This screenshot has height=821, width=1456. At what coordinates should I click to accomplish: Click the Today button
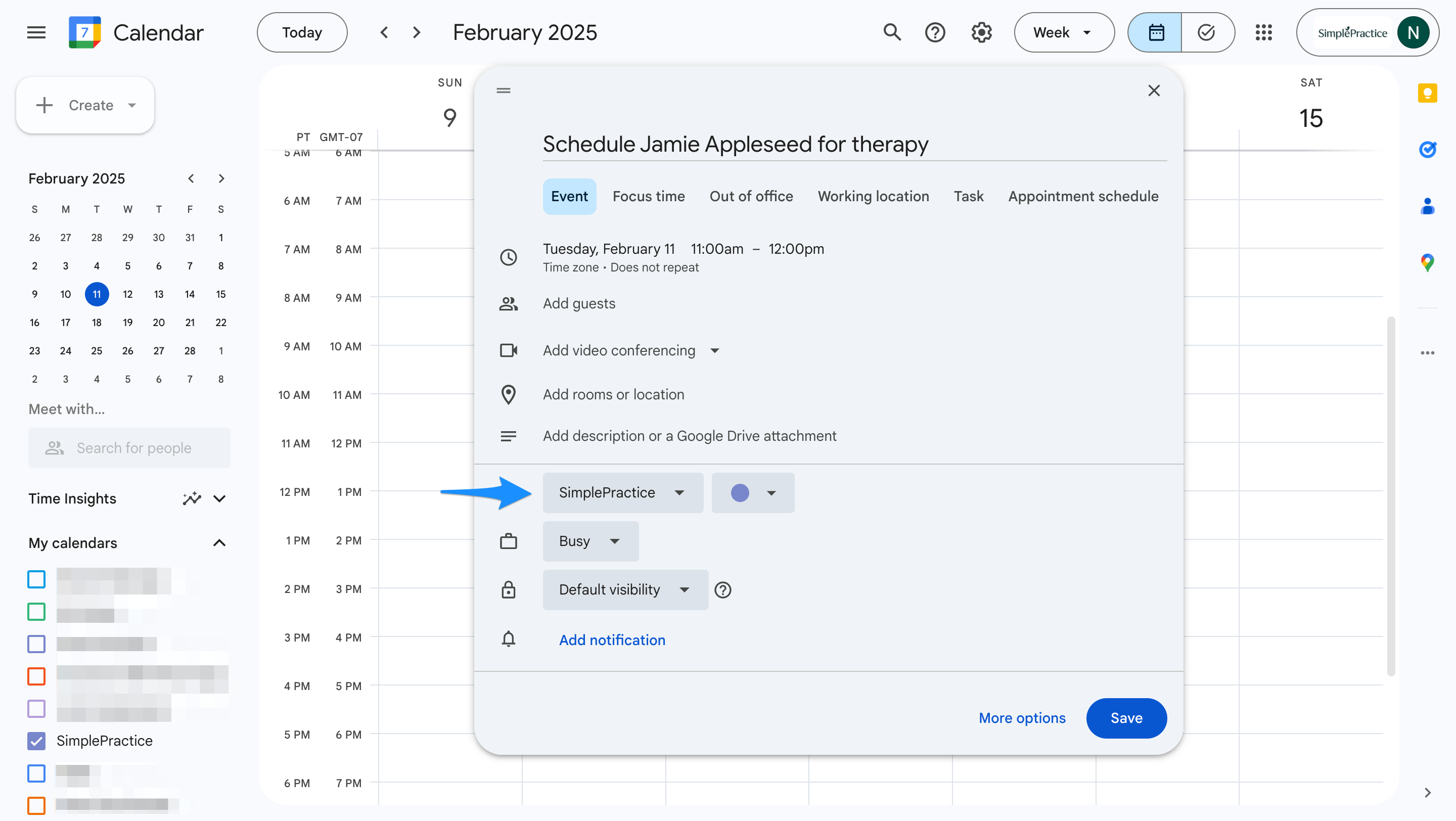click(x=302, y=32)
